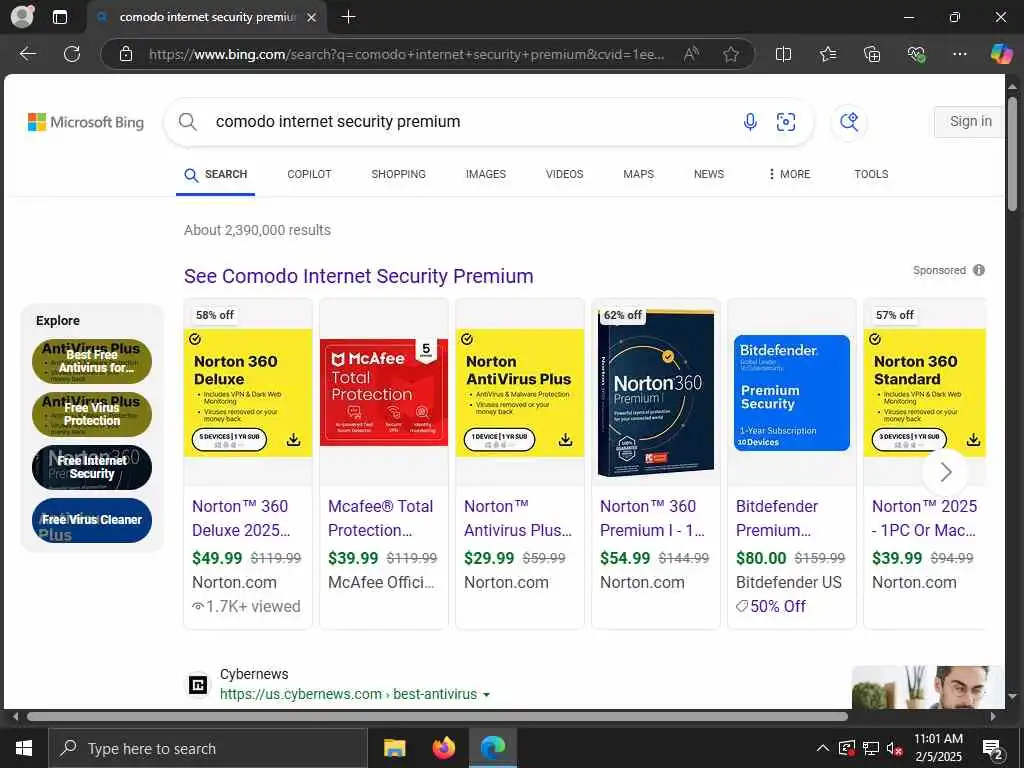Screen dimensions: 1024x768
Task: Open Browser essentials heart icon
Action: click(916, 54)
